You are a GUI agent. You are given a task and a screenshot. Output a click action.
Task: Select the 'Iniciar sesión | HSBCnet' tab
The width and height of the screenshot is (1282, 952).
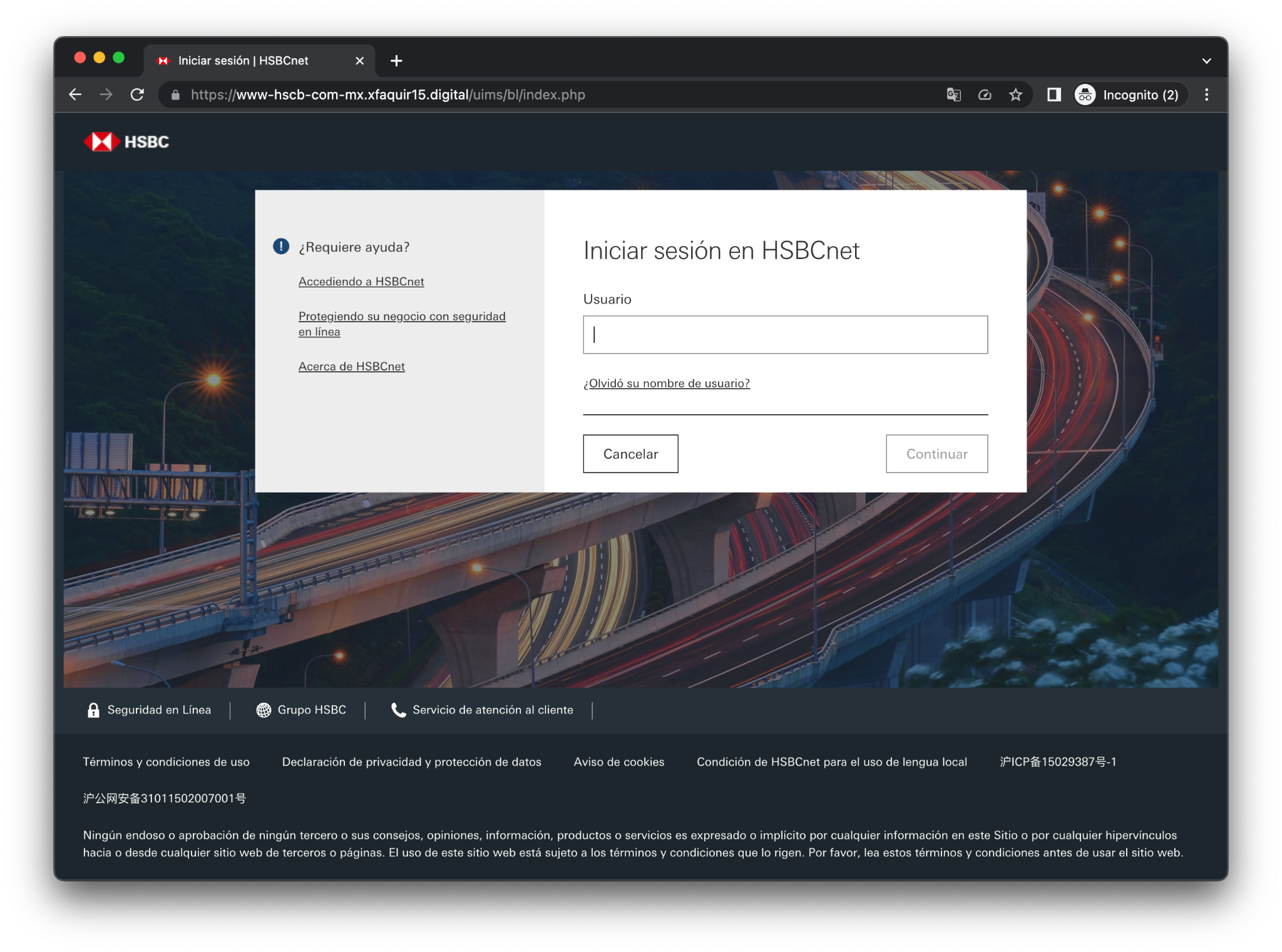click(259, 61)
